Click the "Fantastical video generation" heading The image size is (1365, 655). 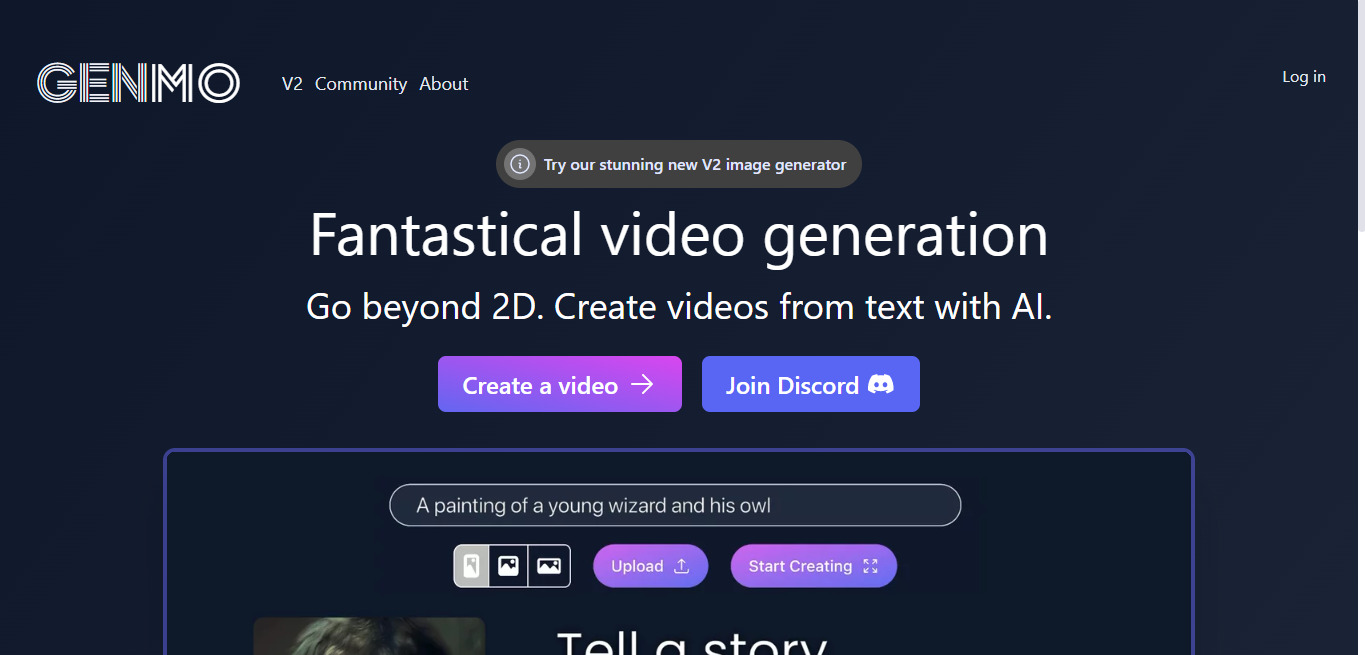(679, 235)
